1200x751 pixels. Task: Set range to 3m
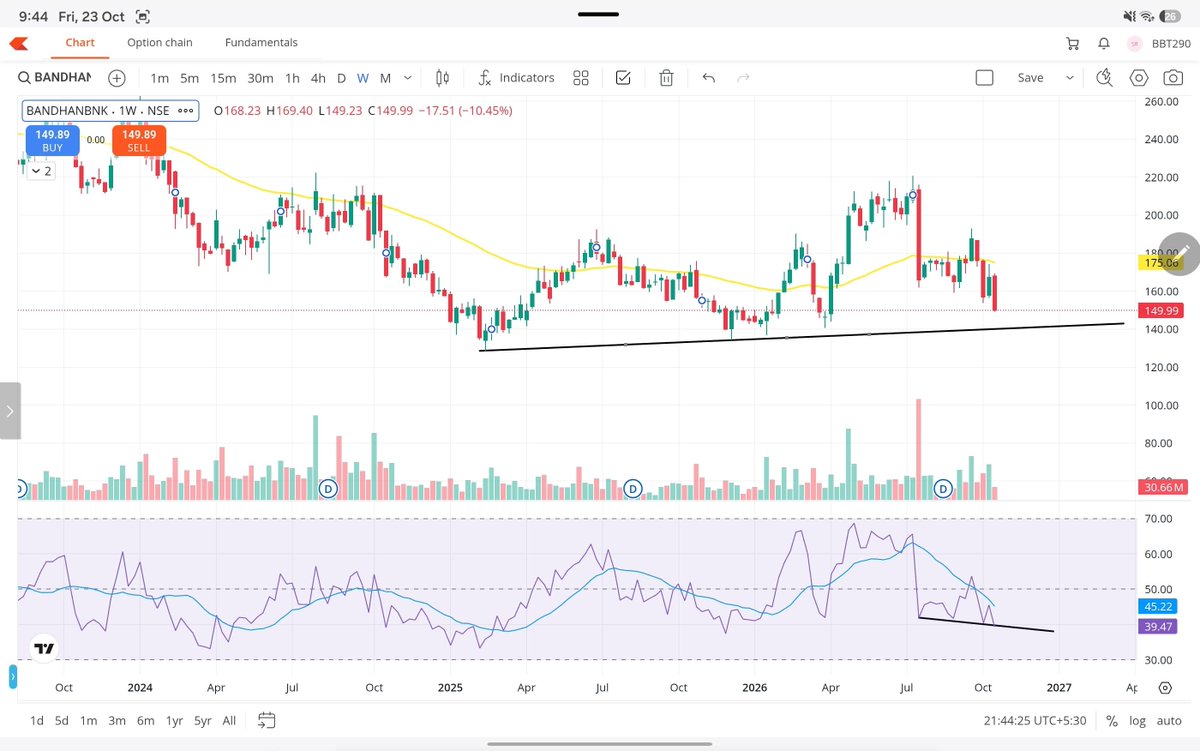coord(117,720)
